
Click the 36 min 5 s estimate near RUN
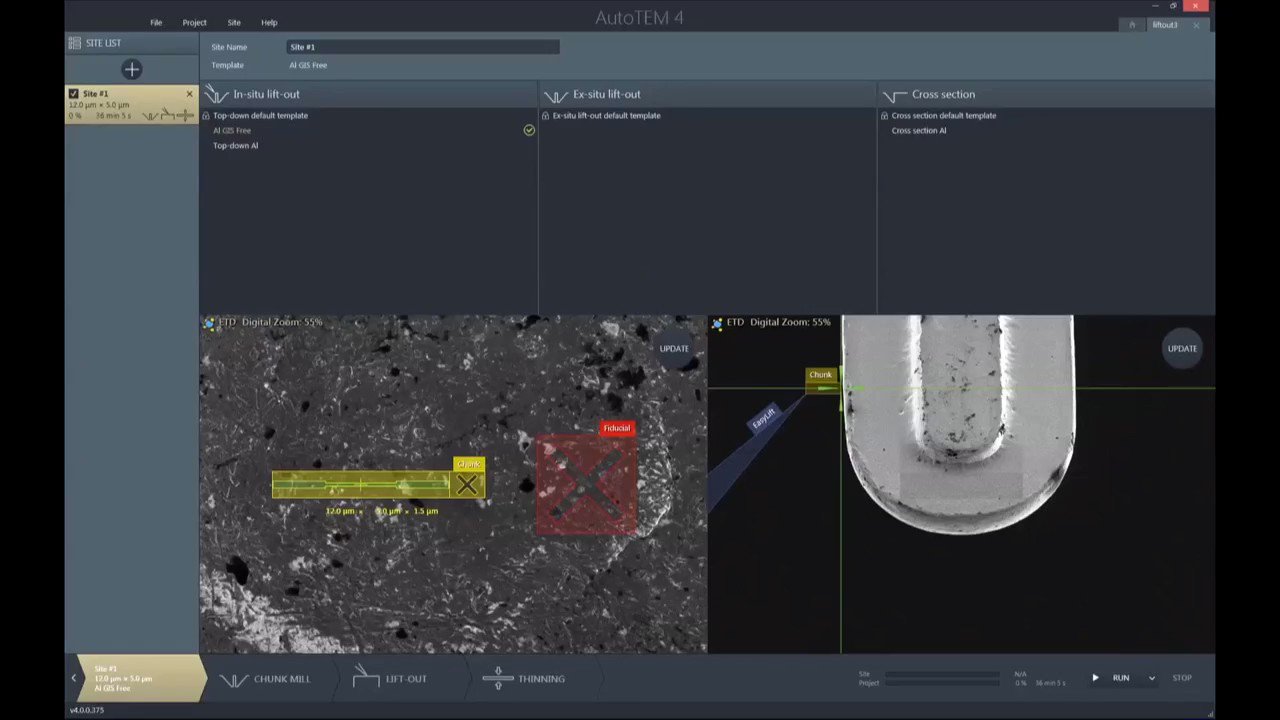coord(1050,683)
